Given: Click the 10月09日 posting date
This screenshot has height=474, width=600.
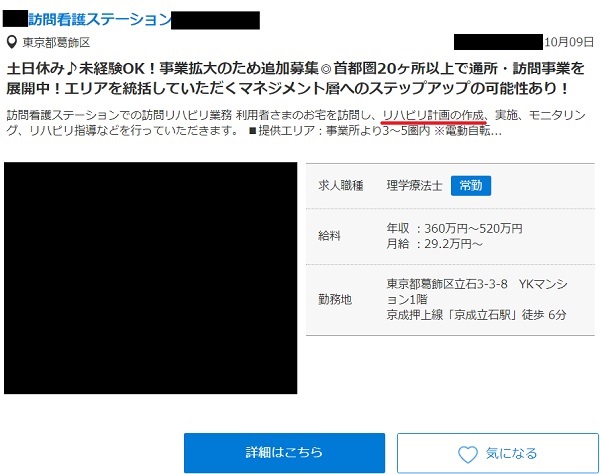Looking at the screenshot, I should pos(570,43).
